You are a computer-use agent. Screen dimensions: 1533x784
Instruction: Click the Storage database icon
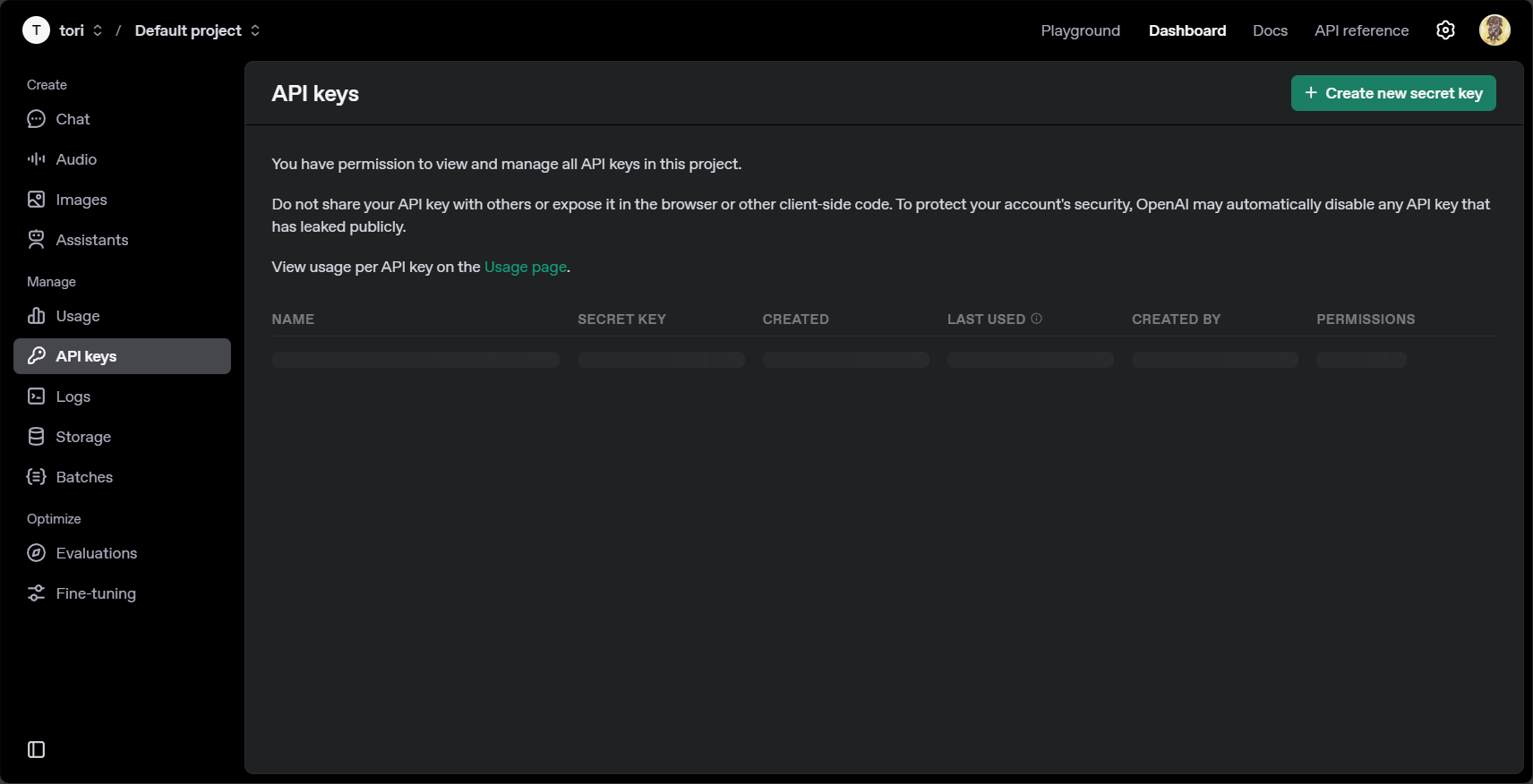[36, 437]
